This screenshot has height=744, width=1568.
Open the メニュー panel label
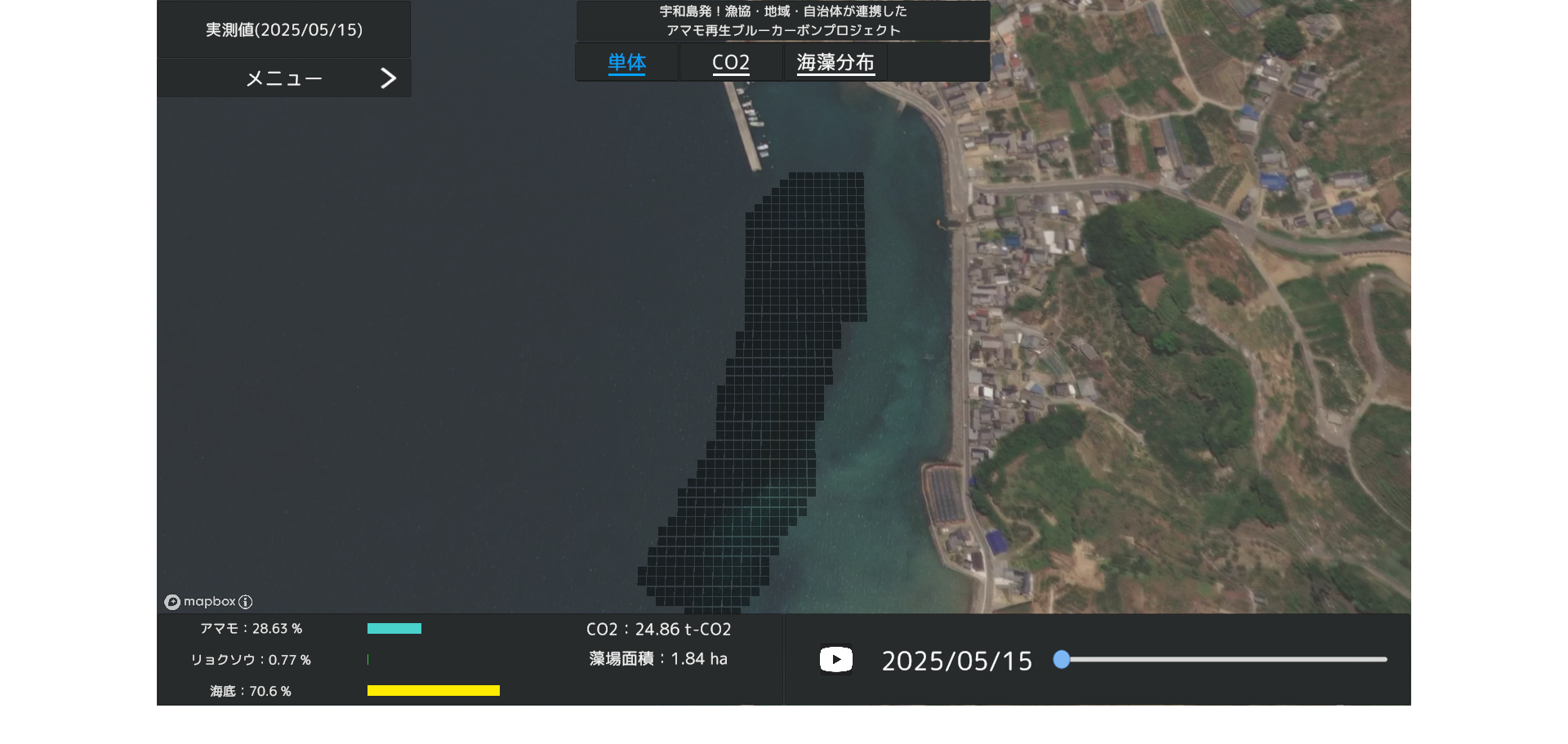coord(284,78)
